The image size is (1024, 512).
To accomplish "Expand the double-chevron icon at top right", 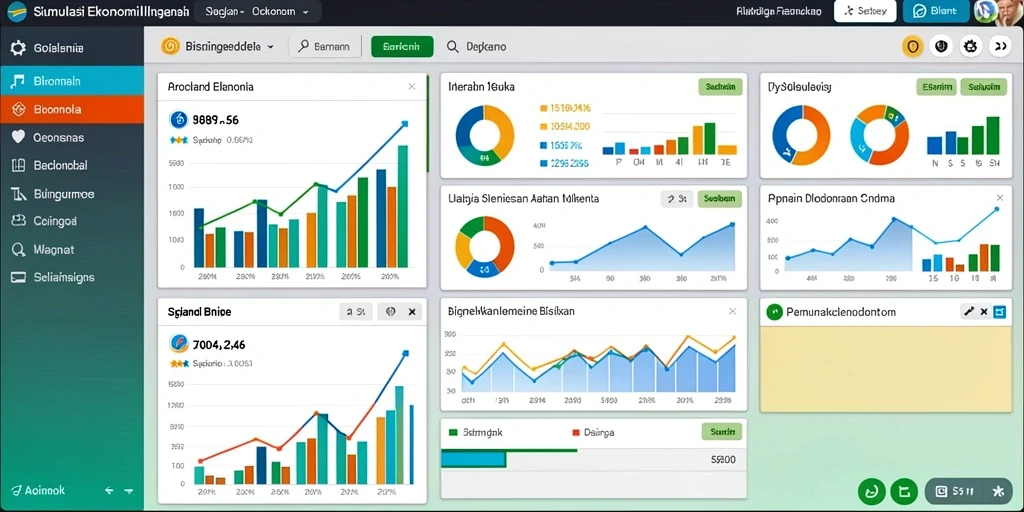I will [999, 46].
